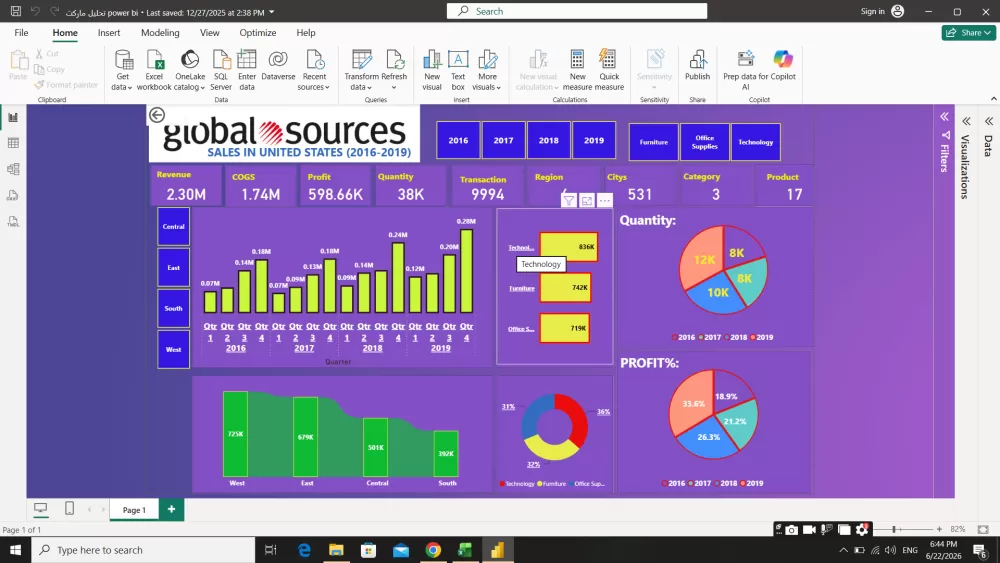
Task: Toggle Office Supplies category slicer
Action: (x=705, y=142)
